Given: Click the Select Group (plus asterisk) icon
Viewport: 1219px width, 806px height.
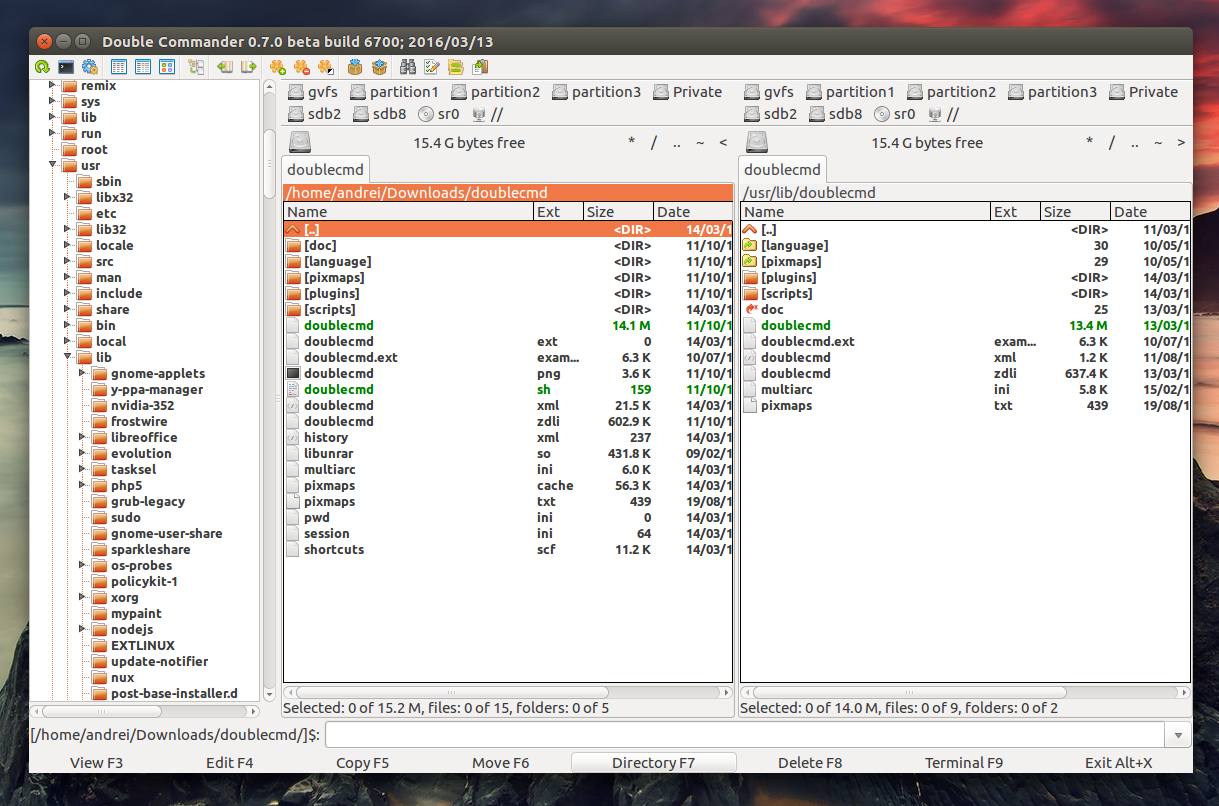Looking at the screenshot, I should pos(278,67).
